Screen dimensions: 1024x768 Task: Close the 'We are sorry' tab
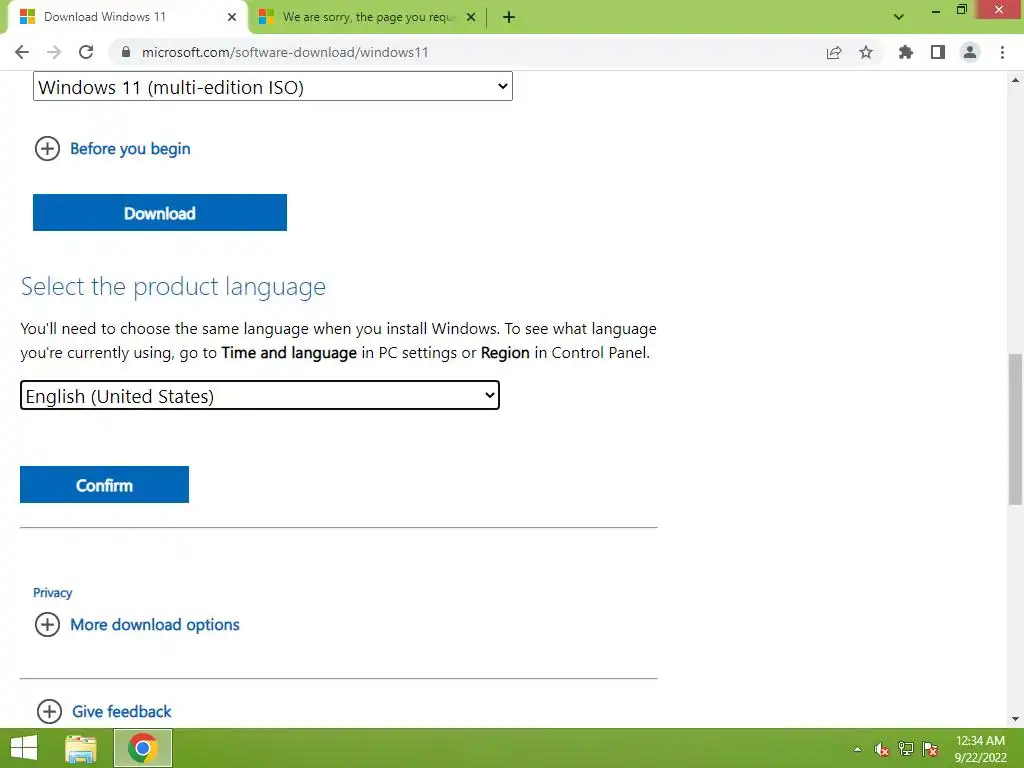click(x=471, y=17)
